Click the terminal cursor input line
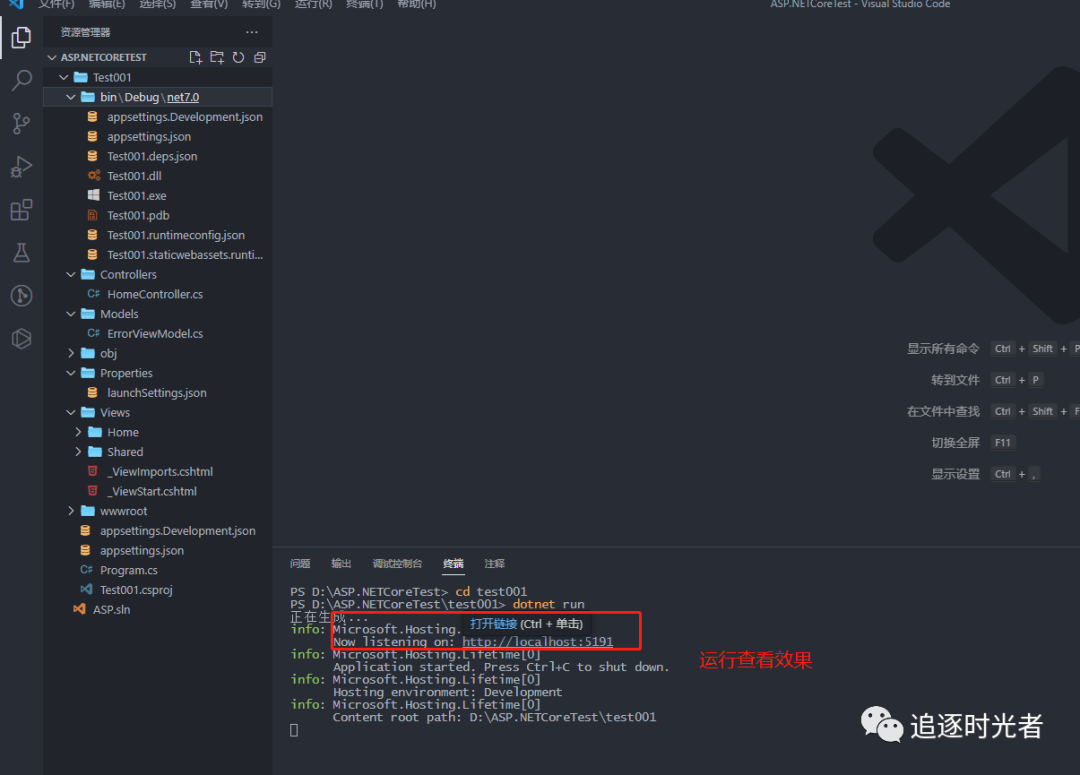 [x=293, y=730]
